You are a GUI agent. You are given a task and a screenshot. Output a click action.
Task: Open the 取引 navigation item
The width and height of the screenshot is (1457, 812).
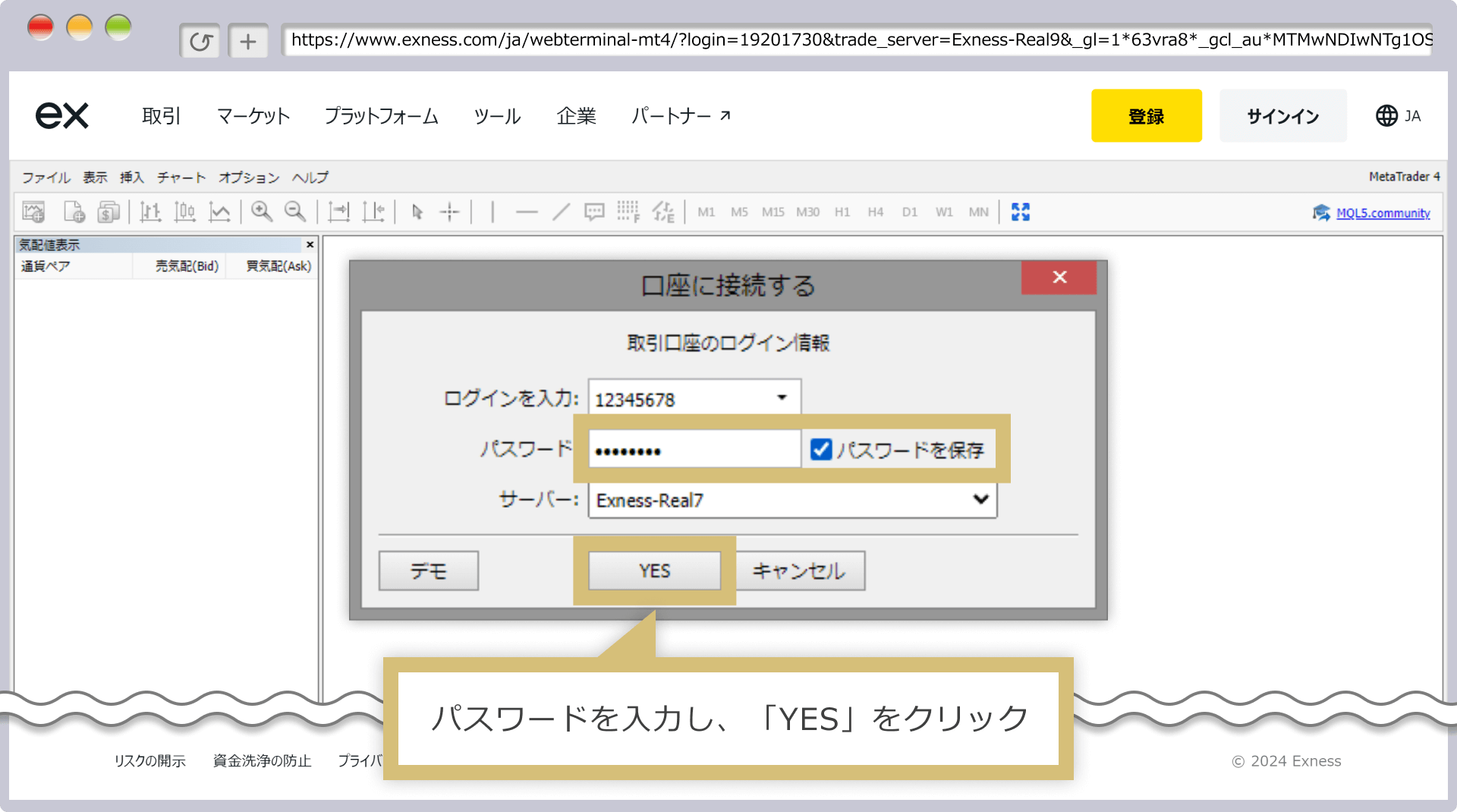[162, 115]
